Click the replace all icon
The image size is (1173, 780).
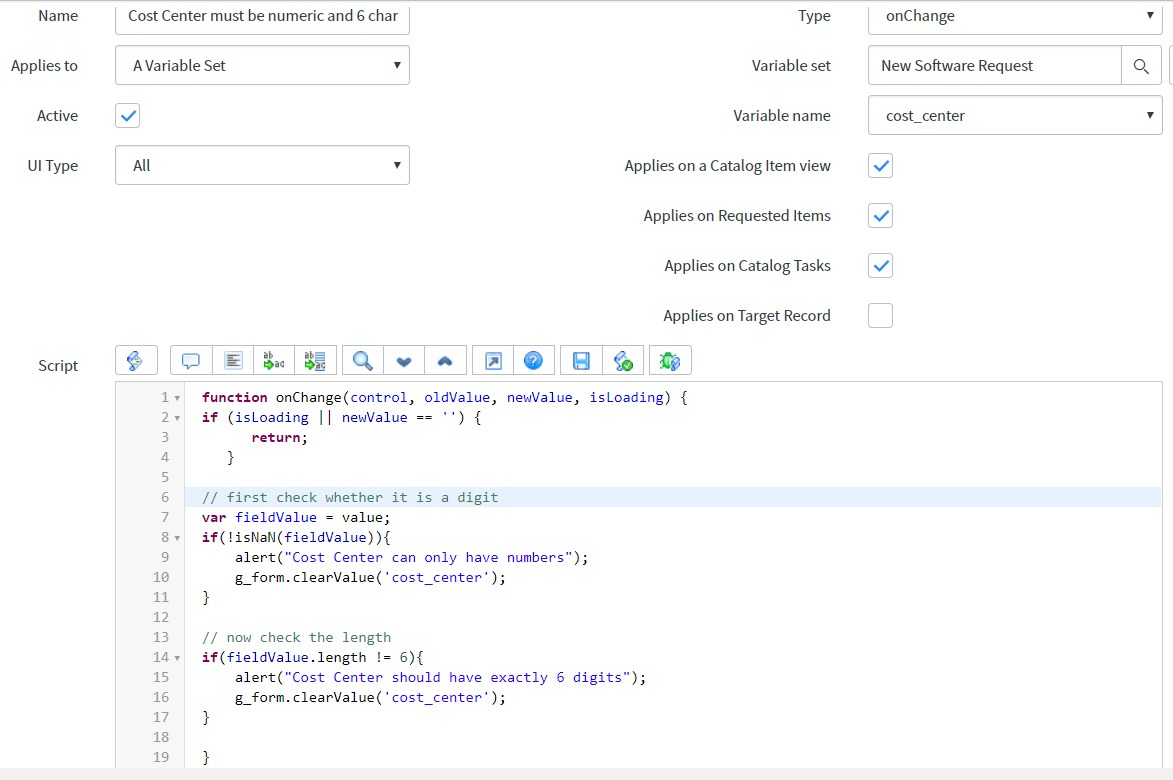[315, 360]
